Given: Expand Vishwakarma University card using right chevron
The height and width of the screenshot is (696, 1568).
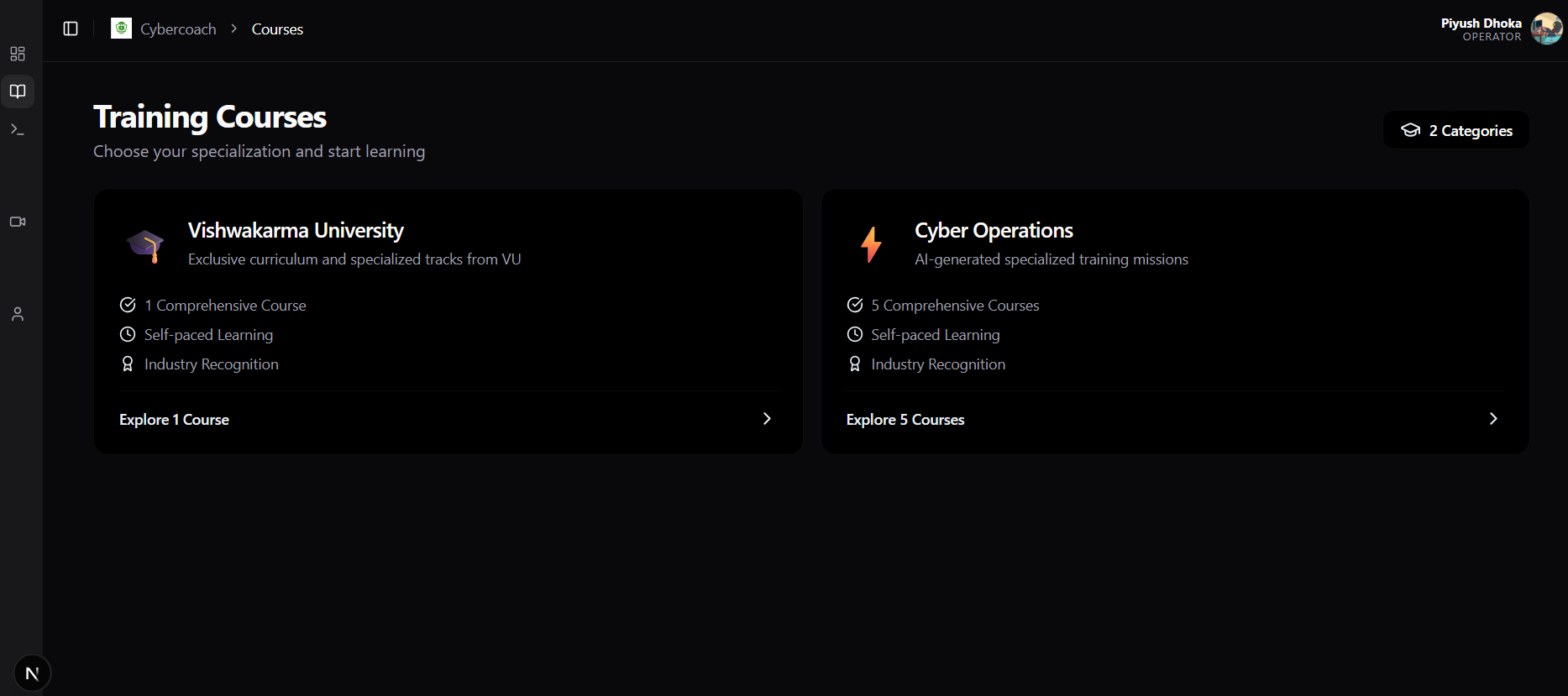Looking at the screenshot, I should 766,419.
